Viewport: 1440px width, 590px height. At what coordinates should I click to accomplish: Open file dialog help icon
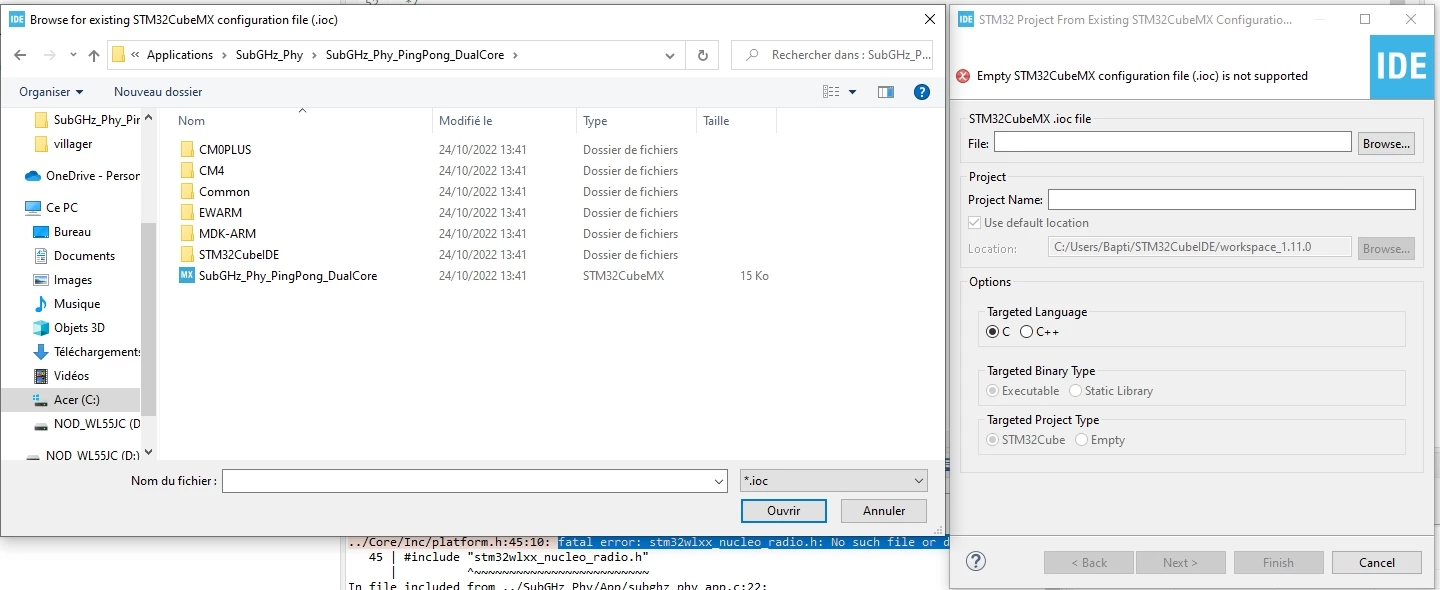pos(923,92)
